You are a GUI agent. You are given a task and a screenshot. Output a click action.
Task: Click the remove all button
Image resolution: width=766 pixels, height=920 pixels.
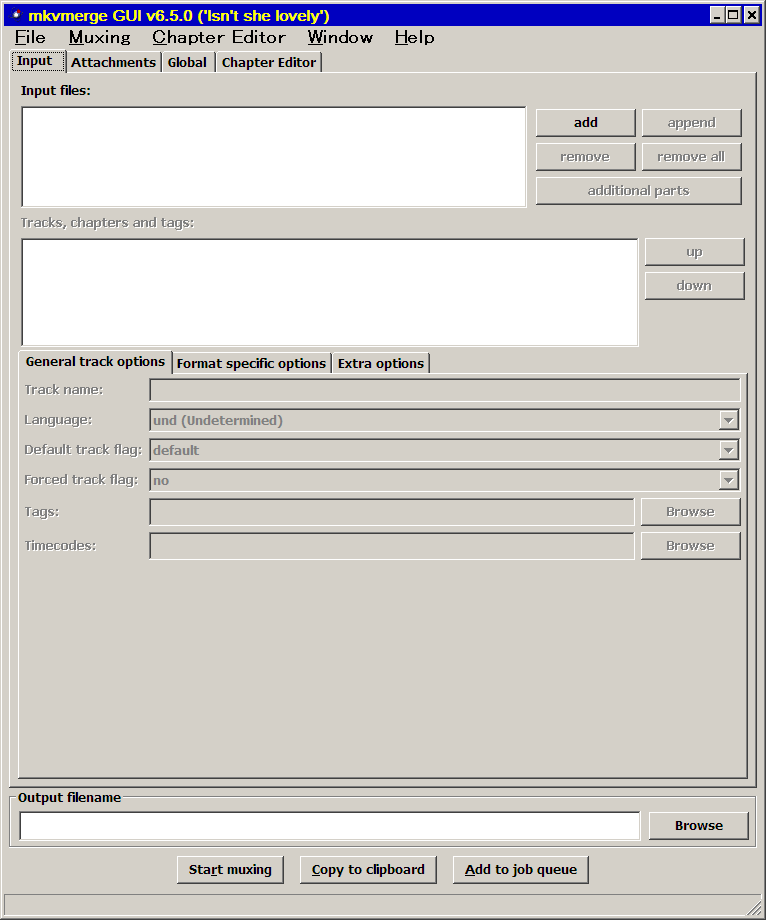(692, 157)
